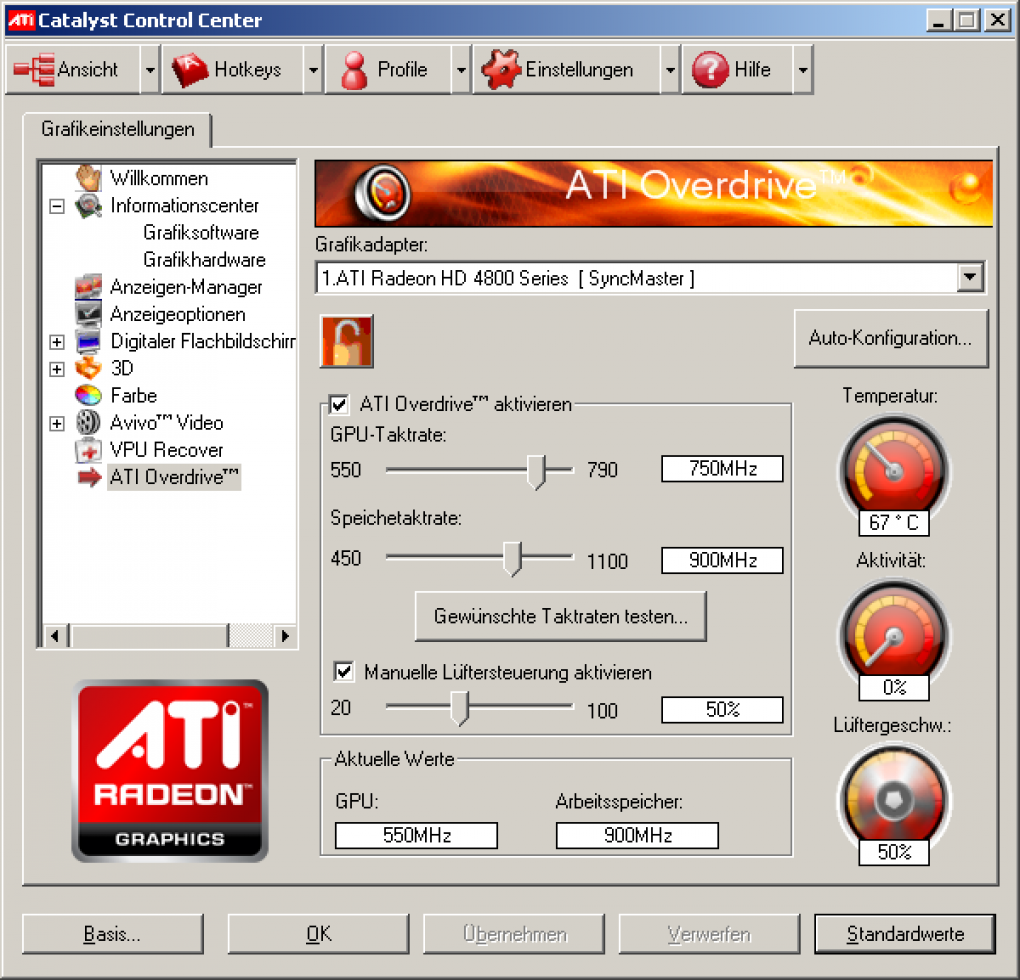Click the 750MHz GPU clock field
Image resolution: width=1020 pixels, height=980 pixels.
coord(722,468)
